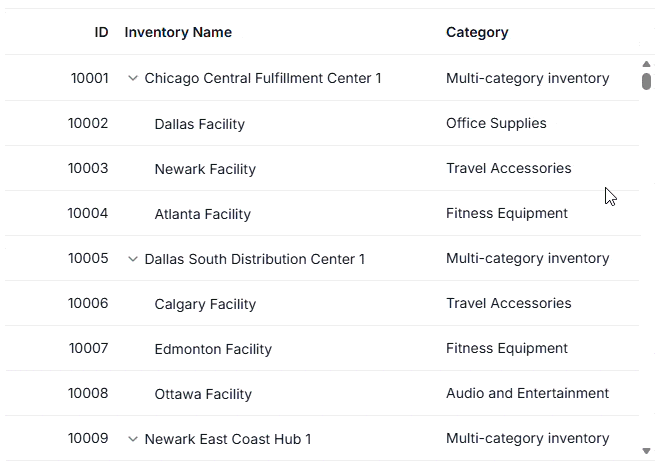Click the Category column header
This screenshot has height=470, width=664.
tap(477, 32)
